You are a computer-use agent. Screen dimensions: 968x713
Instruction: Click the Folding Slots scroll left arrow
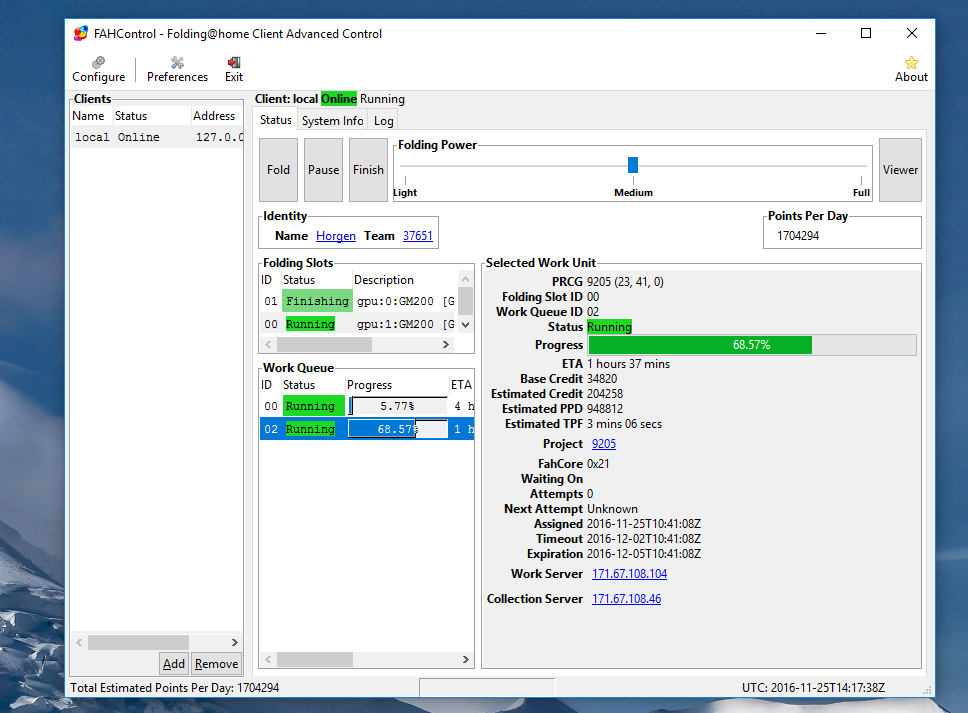(268, 344)
